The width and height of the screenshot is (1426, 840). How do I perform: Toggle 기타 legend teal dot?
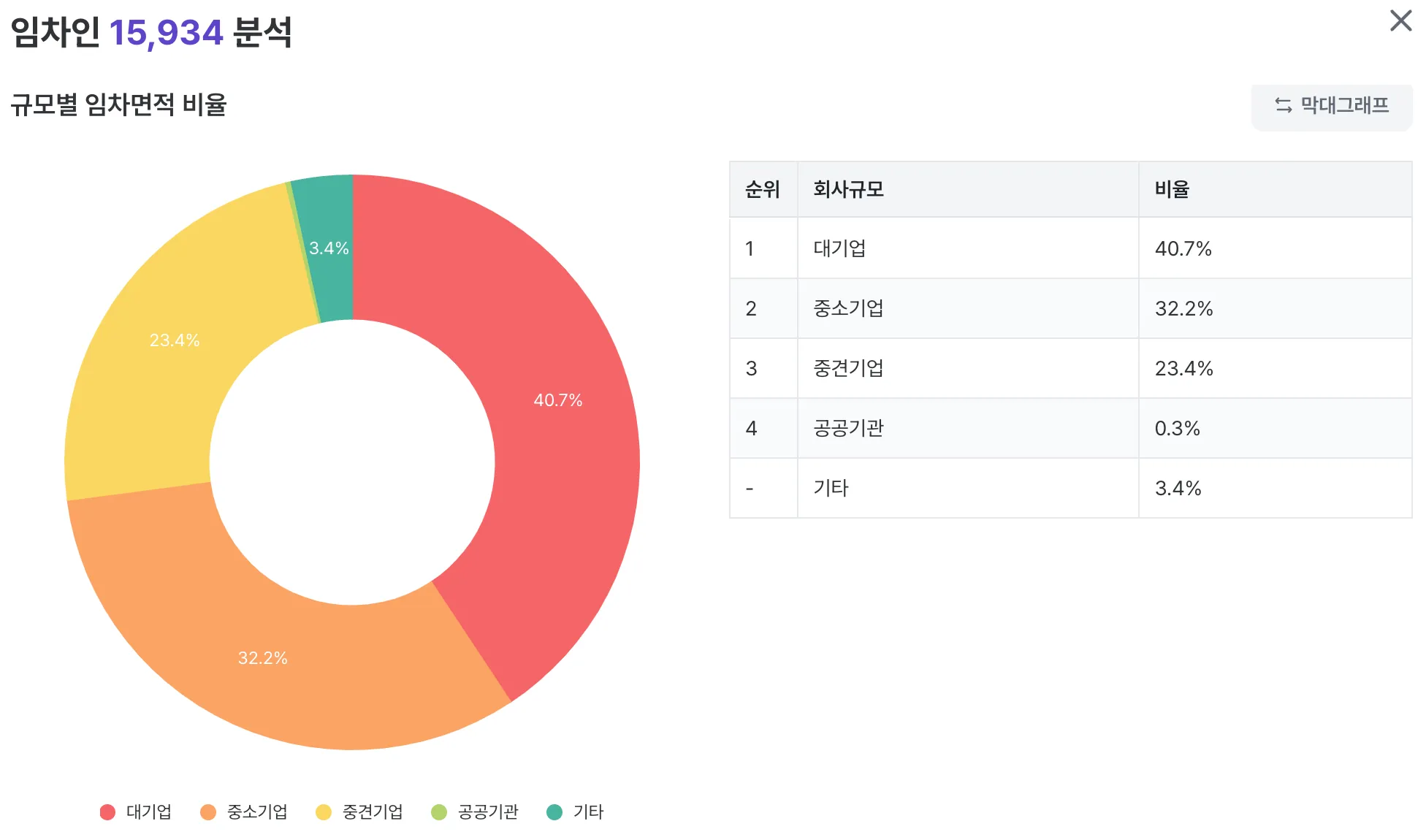[x=554, y=812]
